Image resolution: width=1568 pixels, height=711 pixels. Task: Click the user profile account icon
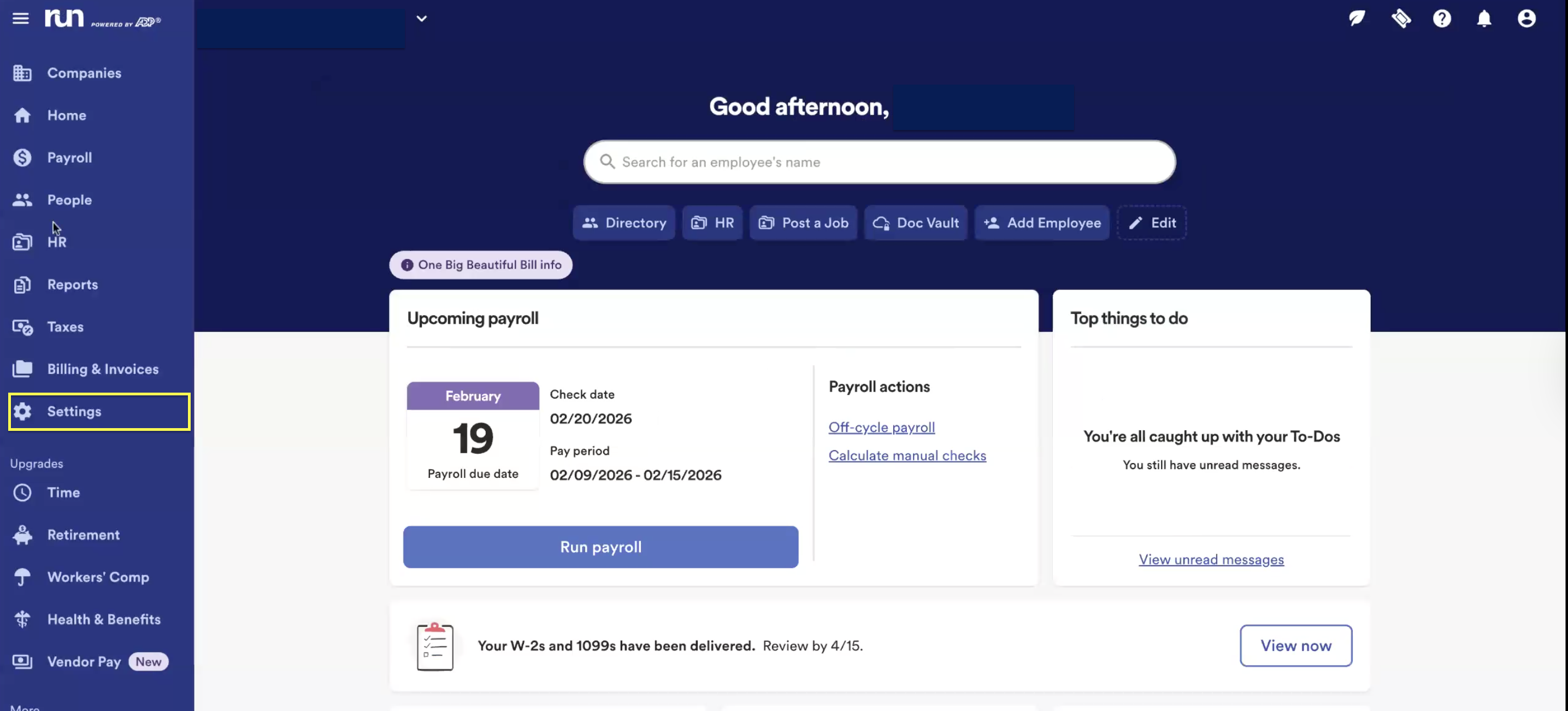[x=1526, y=19]
